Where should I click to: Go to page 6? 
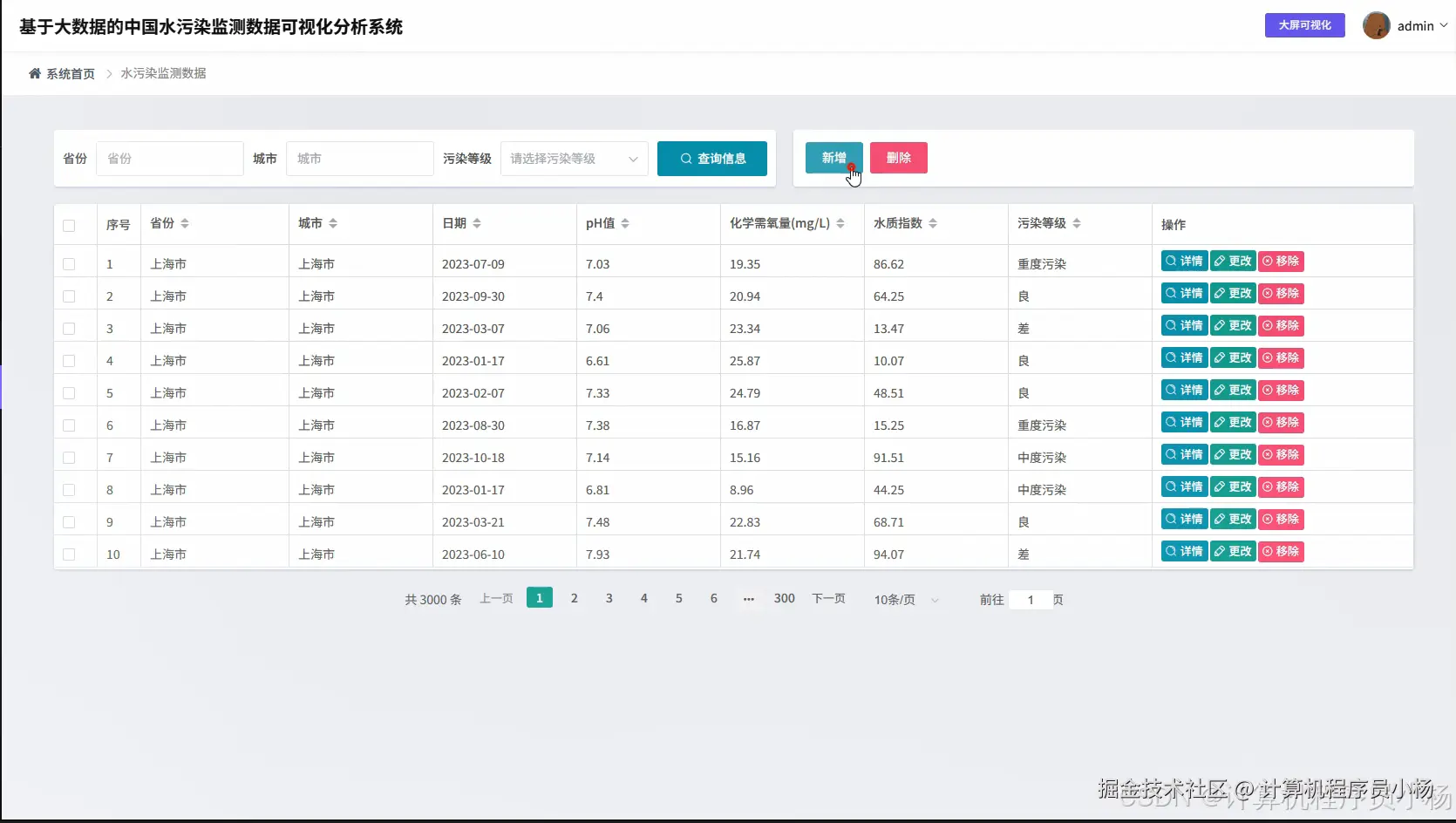point(714,598)
